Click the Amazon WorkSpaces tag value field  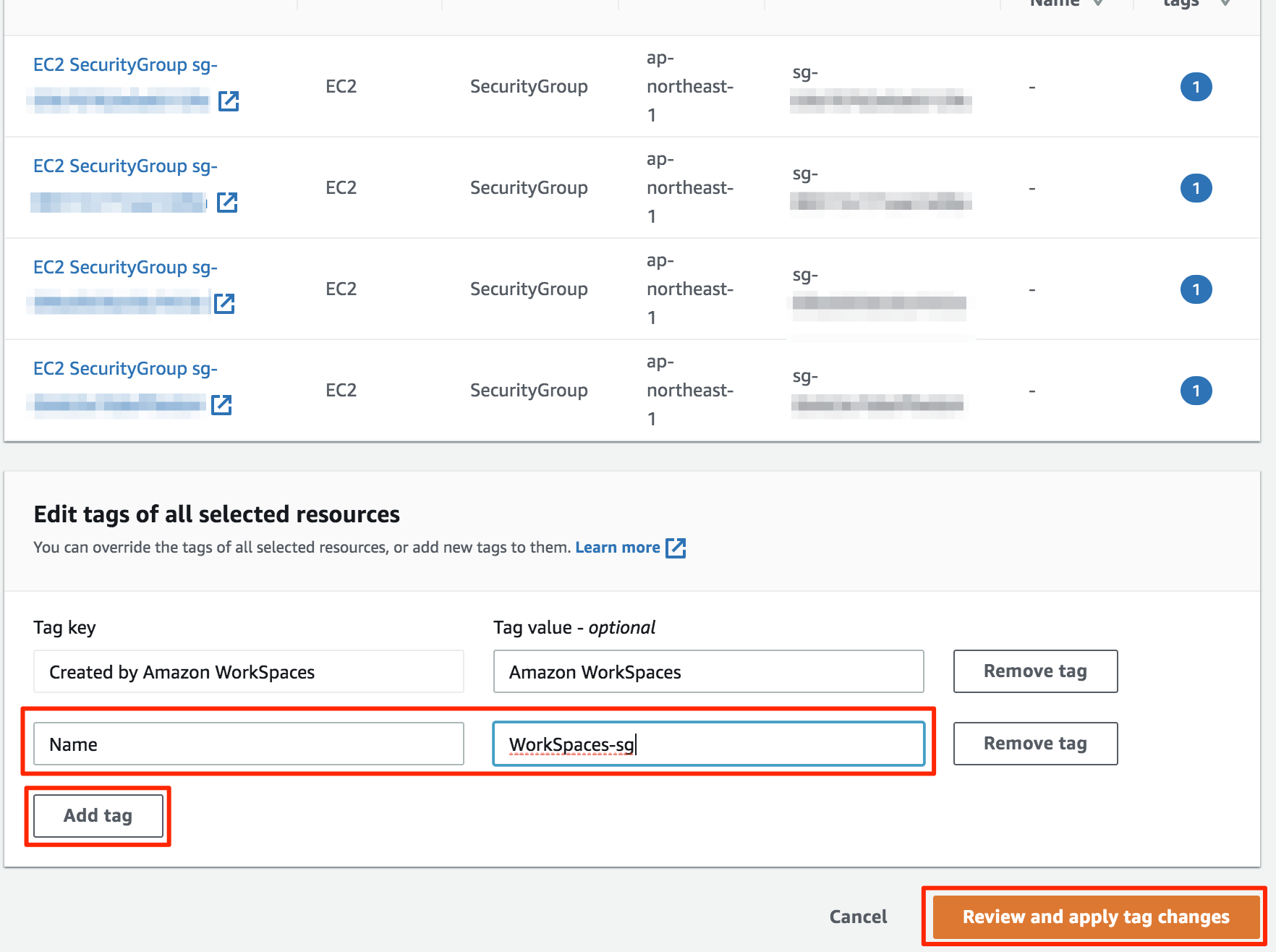(707, 671)
